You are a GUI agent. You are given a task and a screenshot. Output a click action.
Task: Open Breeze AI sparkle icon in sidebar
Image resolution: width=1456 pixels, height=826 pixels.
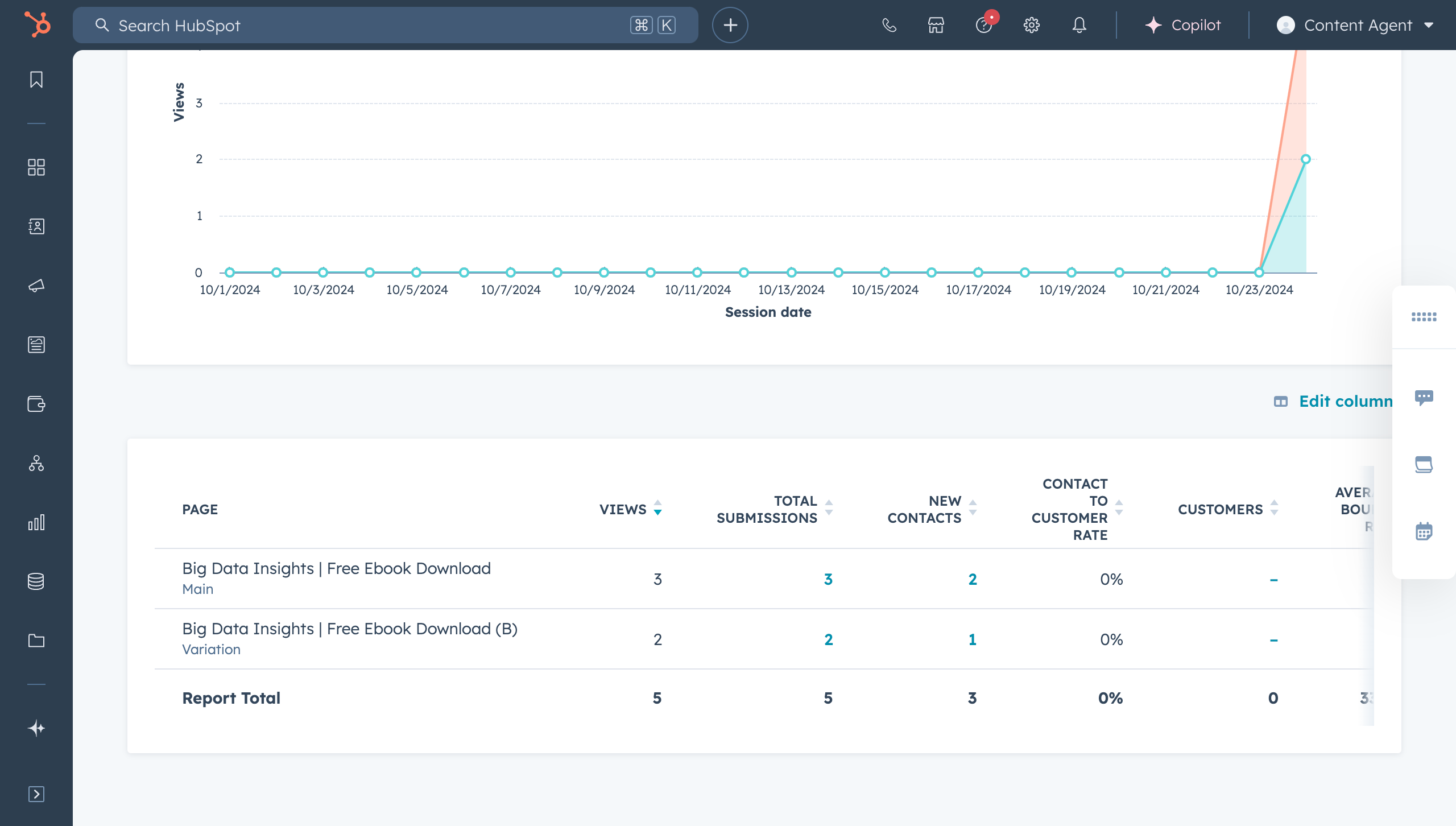click(x=36, y=728)
